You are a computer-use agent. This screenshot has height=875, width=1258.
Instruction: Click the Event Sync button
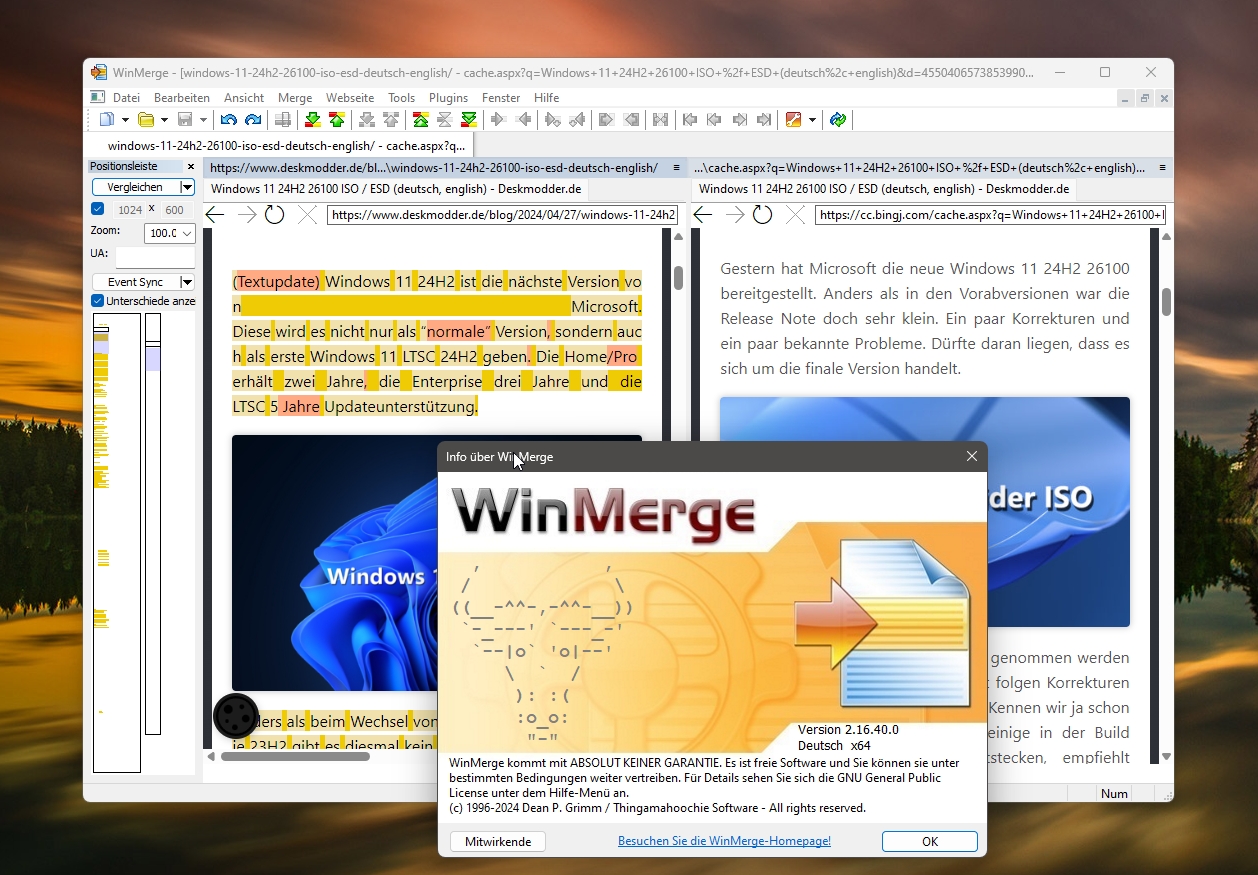click(x=136, y=282)
